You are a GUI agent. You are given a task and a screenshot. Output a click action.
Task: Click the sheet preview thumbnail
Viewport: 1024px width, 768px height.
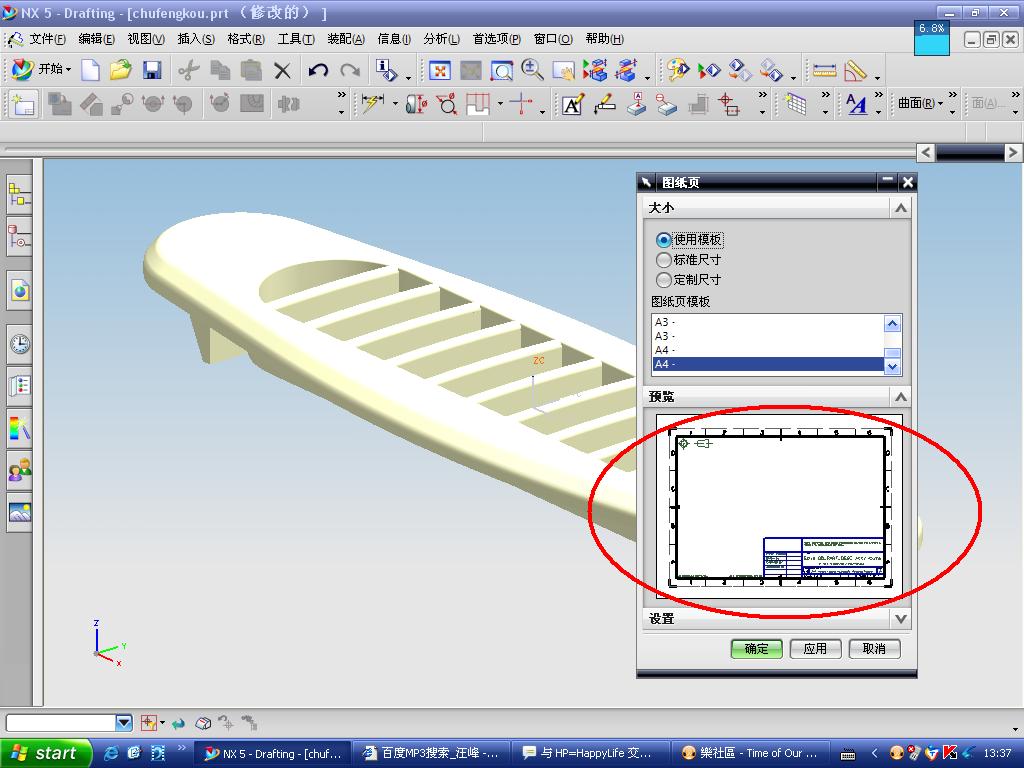pos(780,505)
